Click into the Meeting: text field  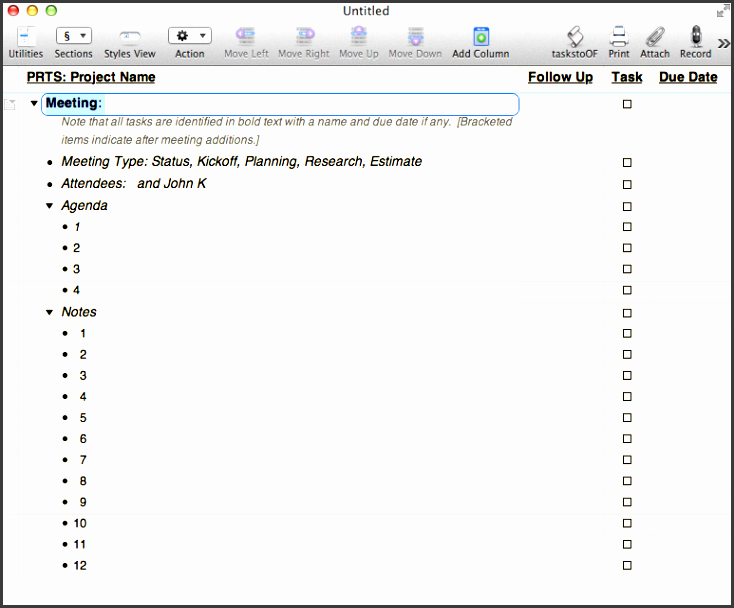(x=280, y=104)
